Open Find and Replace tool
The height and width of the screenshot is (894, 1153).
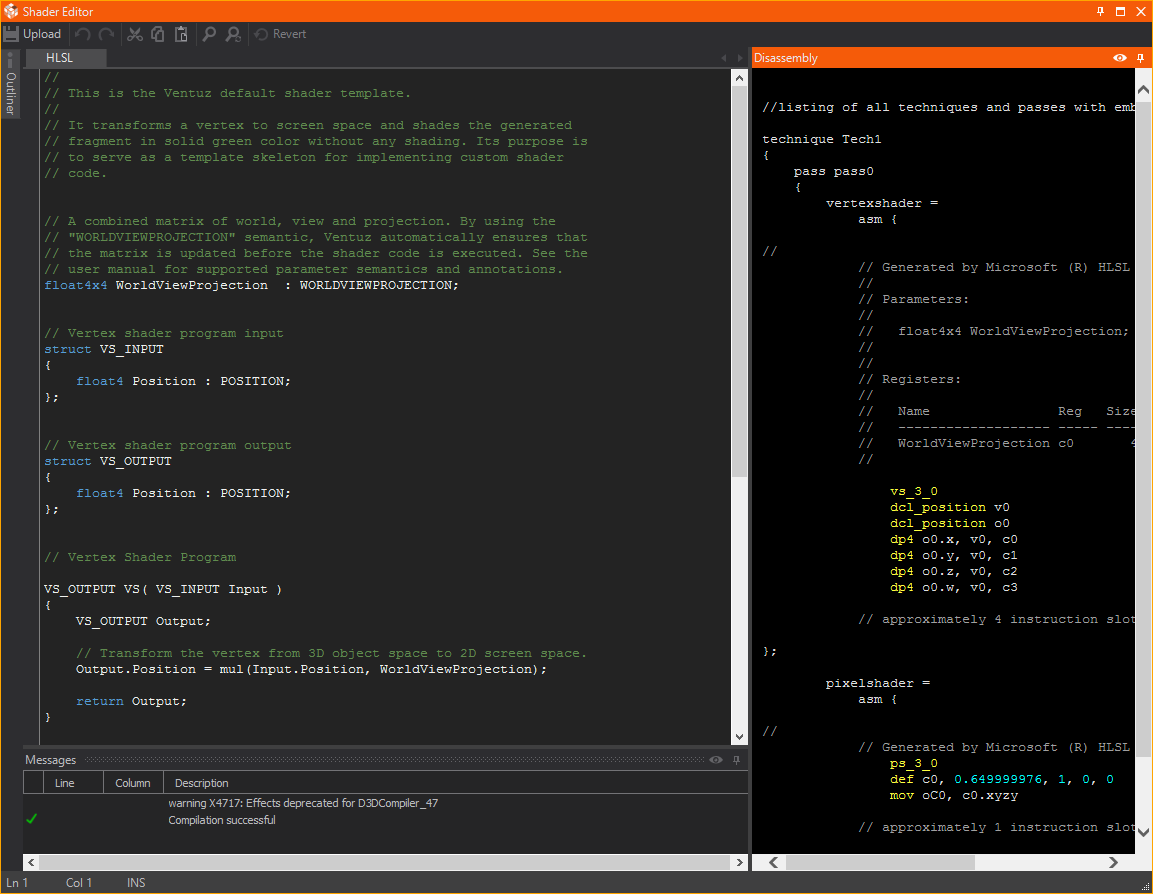[233, 34]
